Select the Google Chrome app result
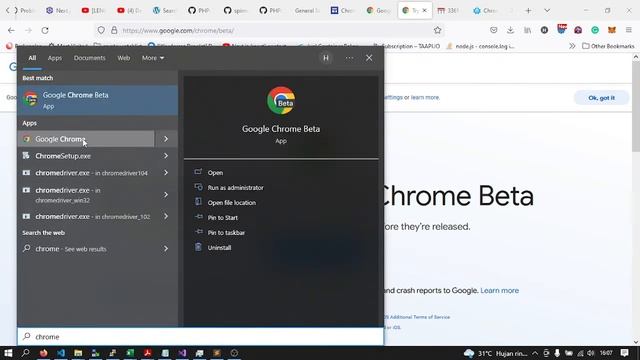640x360 pixels. (x=86, y=139)
